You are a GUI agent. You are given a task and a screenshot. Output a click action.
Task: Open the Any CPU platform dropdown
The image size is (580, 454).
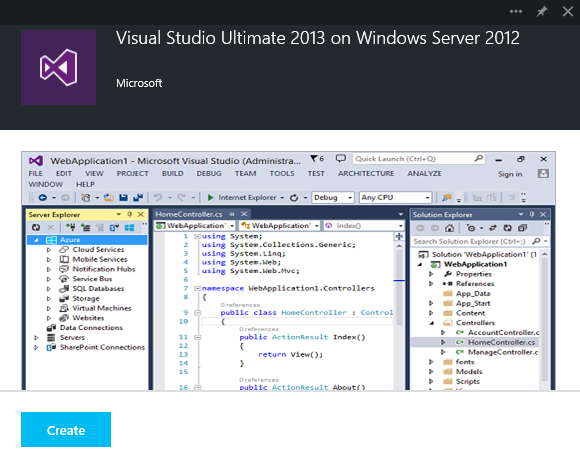(395, 198)
